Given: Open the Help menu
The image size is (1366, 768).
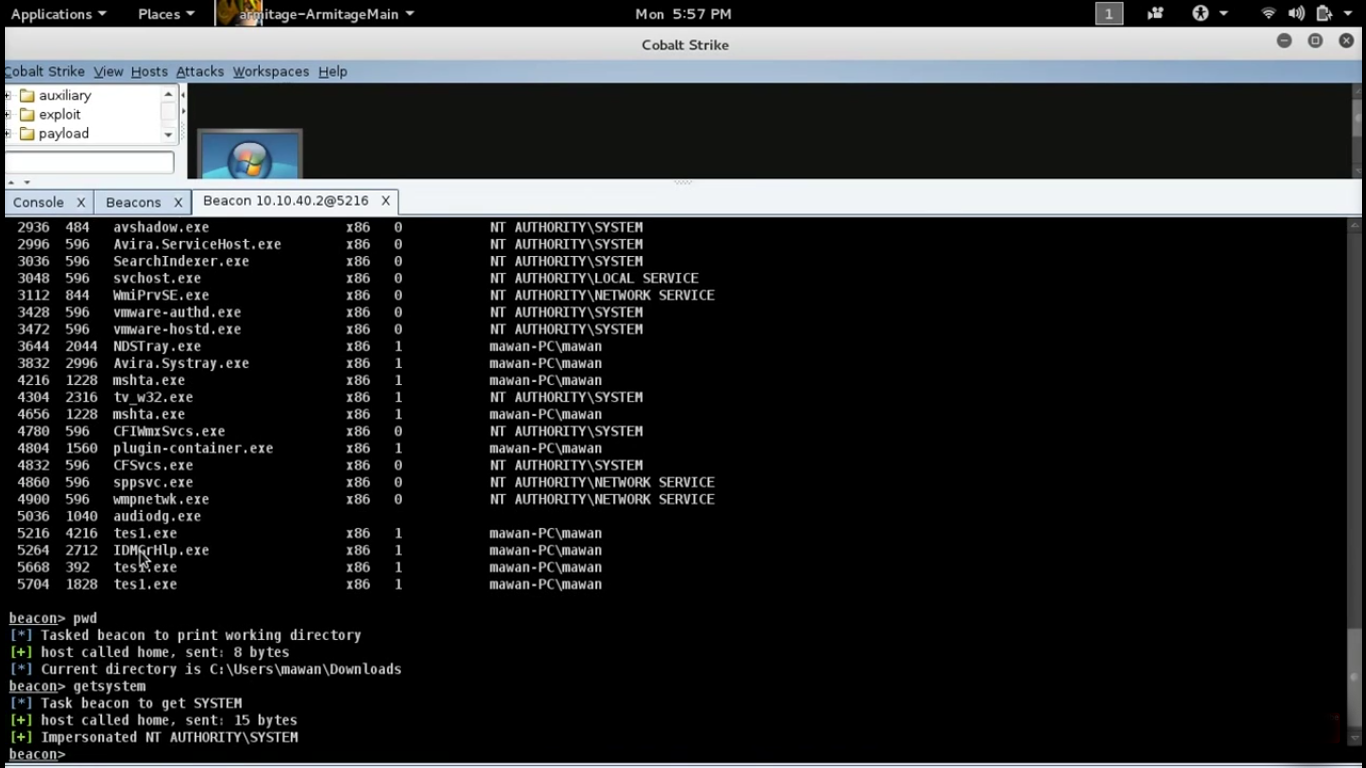Looking at the screenshot, I should 332,72.
